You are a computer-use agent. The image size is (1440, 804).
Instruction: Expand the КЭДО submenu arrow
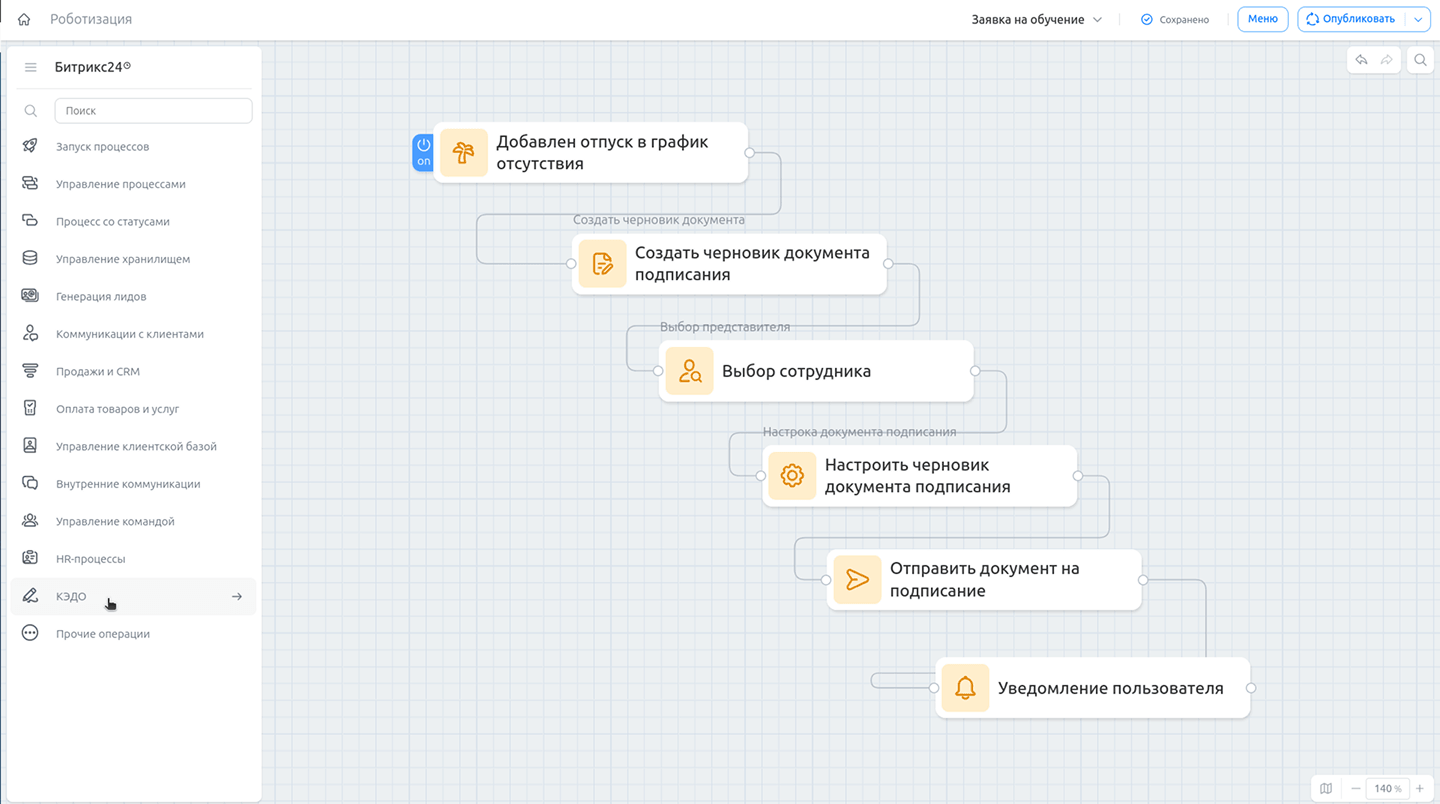coord(237,596)
